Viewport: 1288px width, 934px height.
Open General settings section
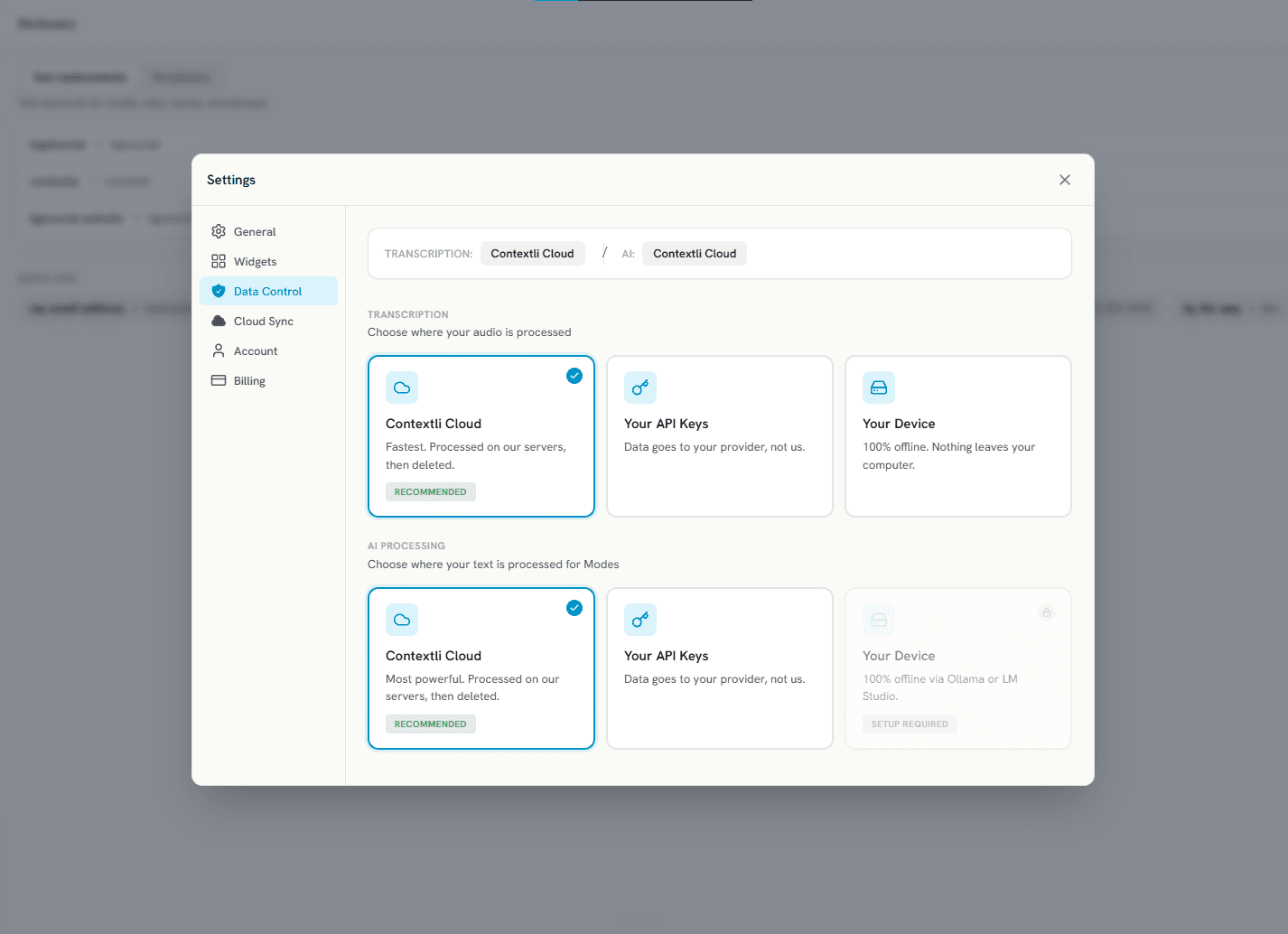pyautogui.click(x=268, y=231)
